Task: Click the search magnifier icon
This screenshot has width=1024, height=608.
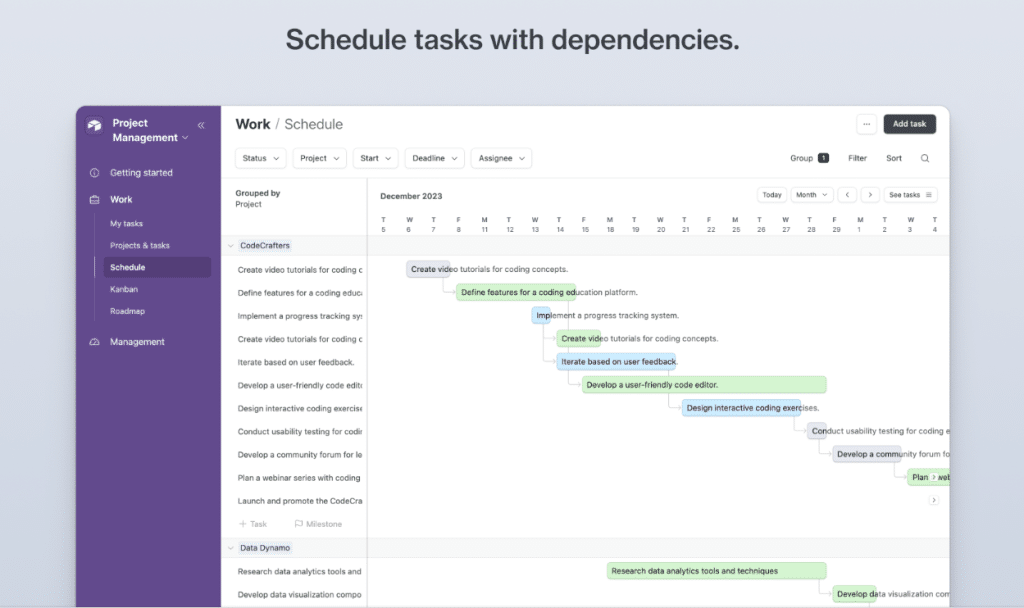Action: (925, 158)
